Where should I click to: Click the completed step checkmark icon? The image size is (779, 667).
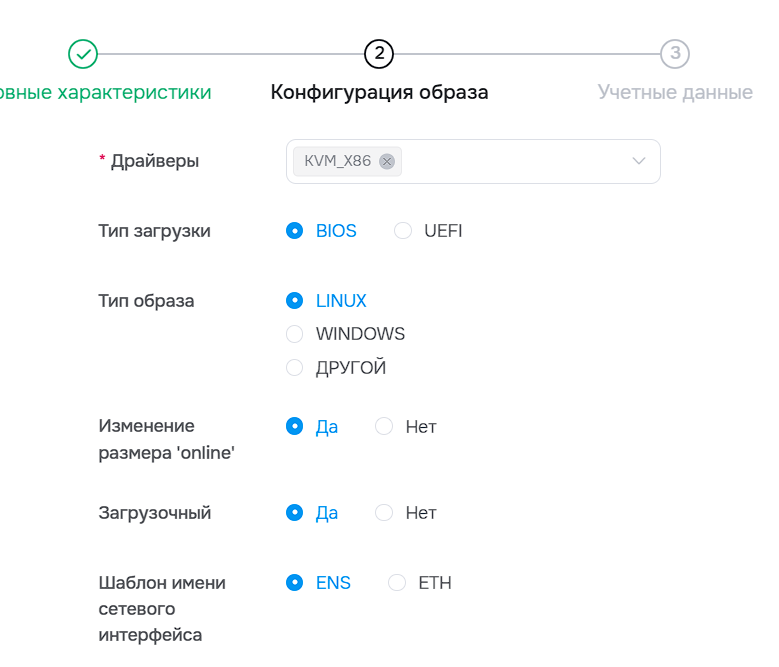click(x=83, y=54)
